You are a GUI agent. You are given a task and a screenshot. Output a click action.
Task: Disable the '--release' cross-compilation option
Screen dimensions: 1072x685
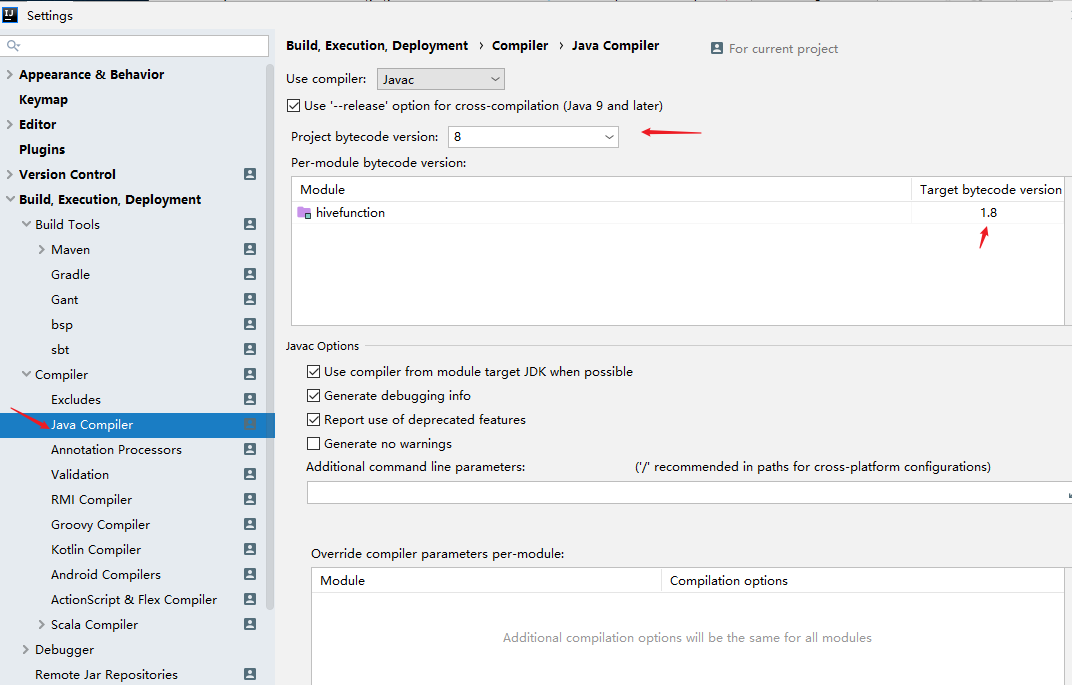pos(293,106)
